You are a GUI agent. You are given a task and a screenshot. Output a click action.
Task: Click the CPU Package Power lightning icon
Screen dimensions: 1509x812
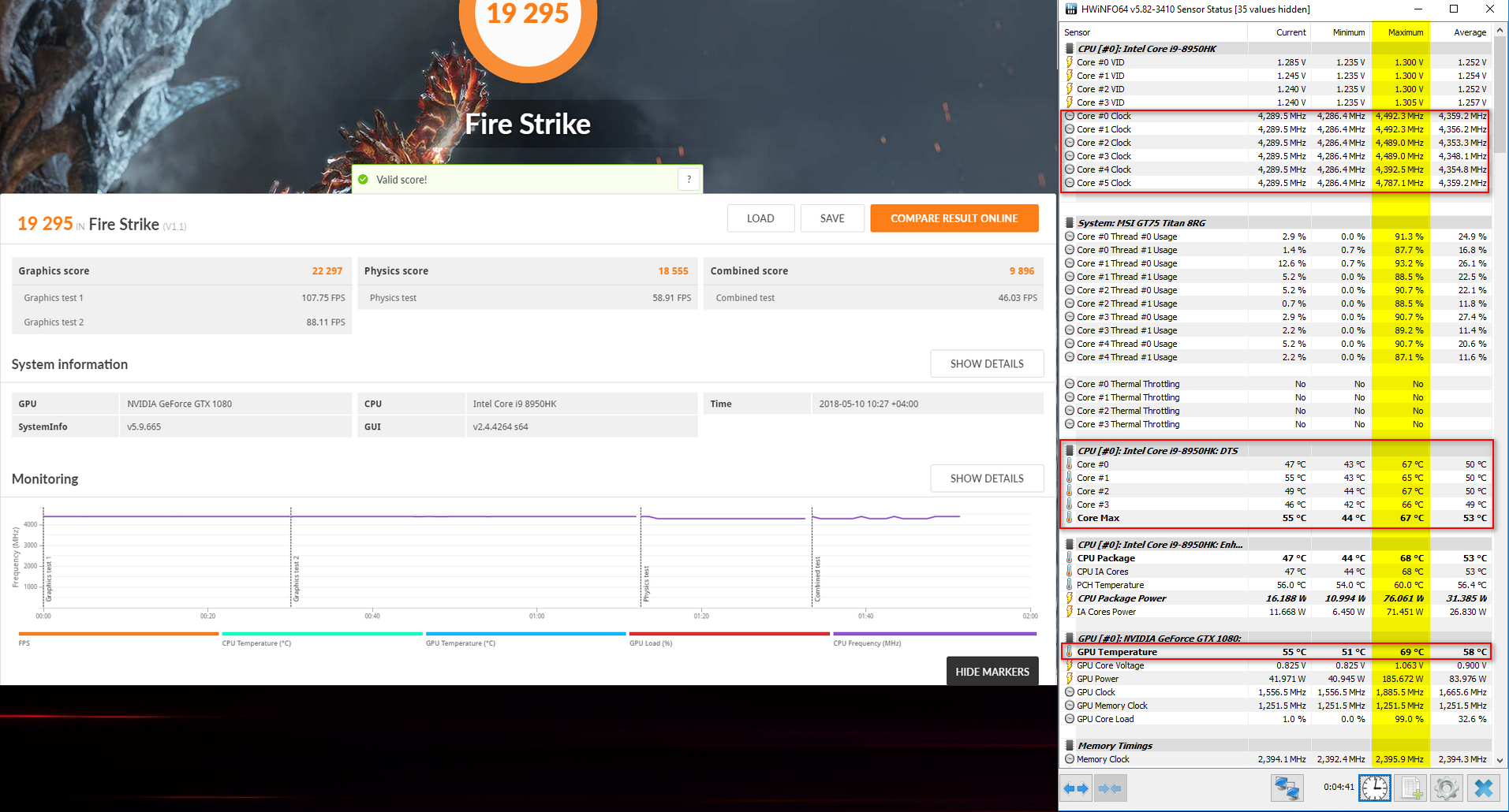pyautogui.click(x=1070, y=598)
